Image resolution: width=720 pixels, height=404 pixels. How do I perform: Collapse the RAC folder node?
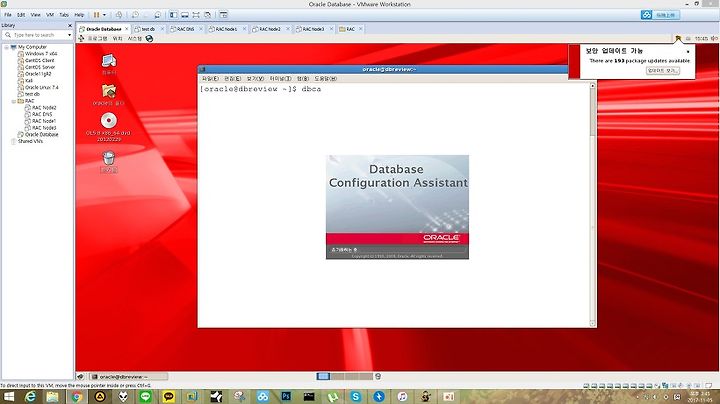click(x=14, y=101)
